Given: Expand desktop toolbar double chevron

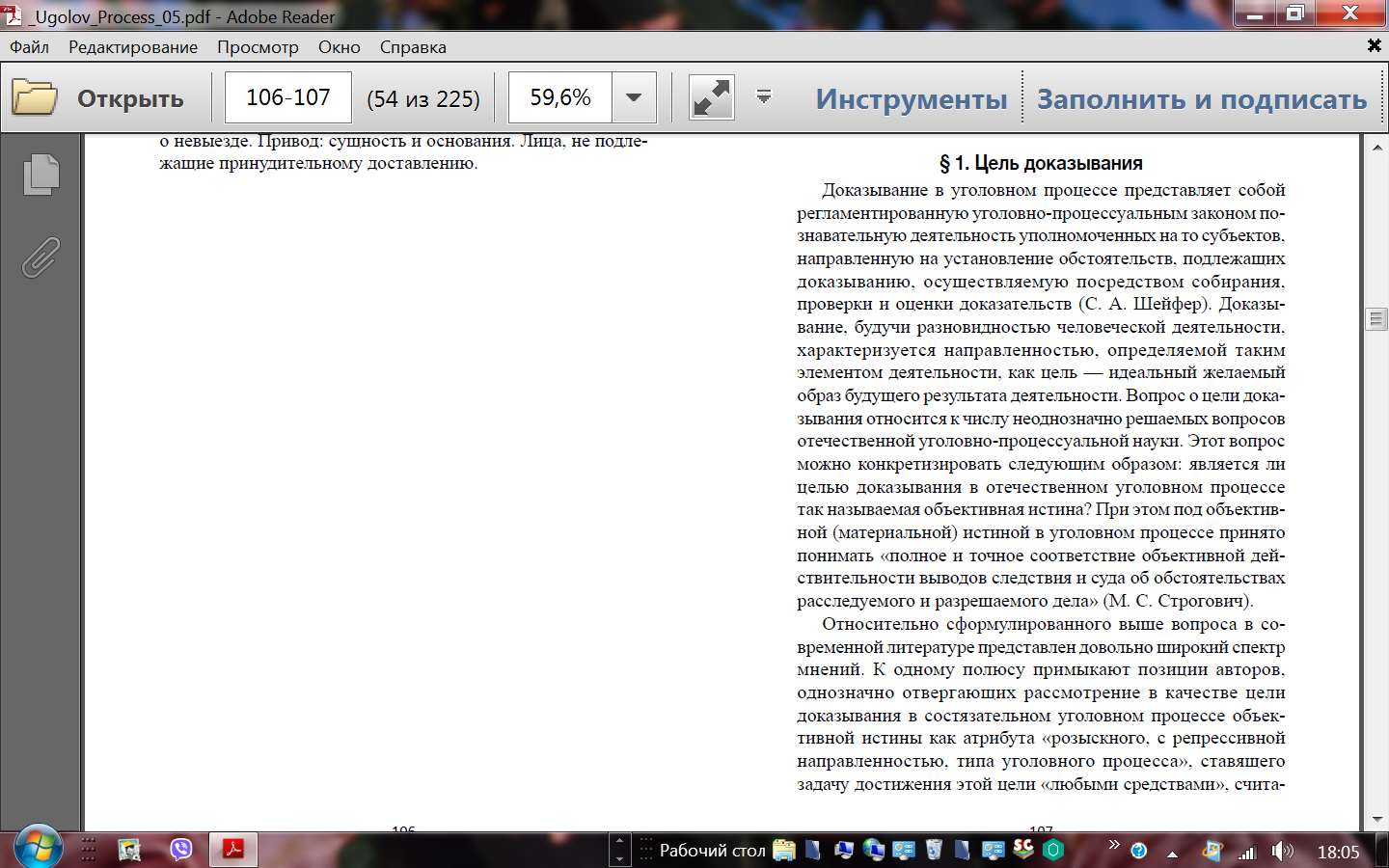Looking at the screenshot, I should [1113, 845].
